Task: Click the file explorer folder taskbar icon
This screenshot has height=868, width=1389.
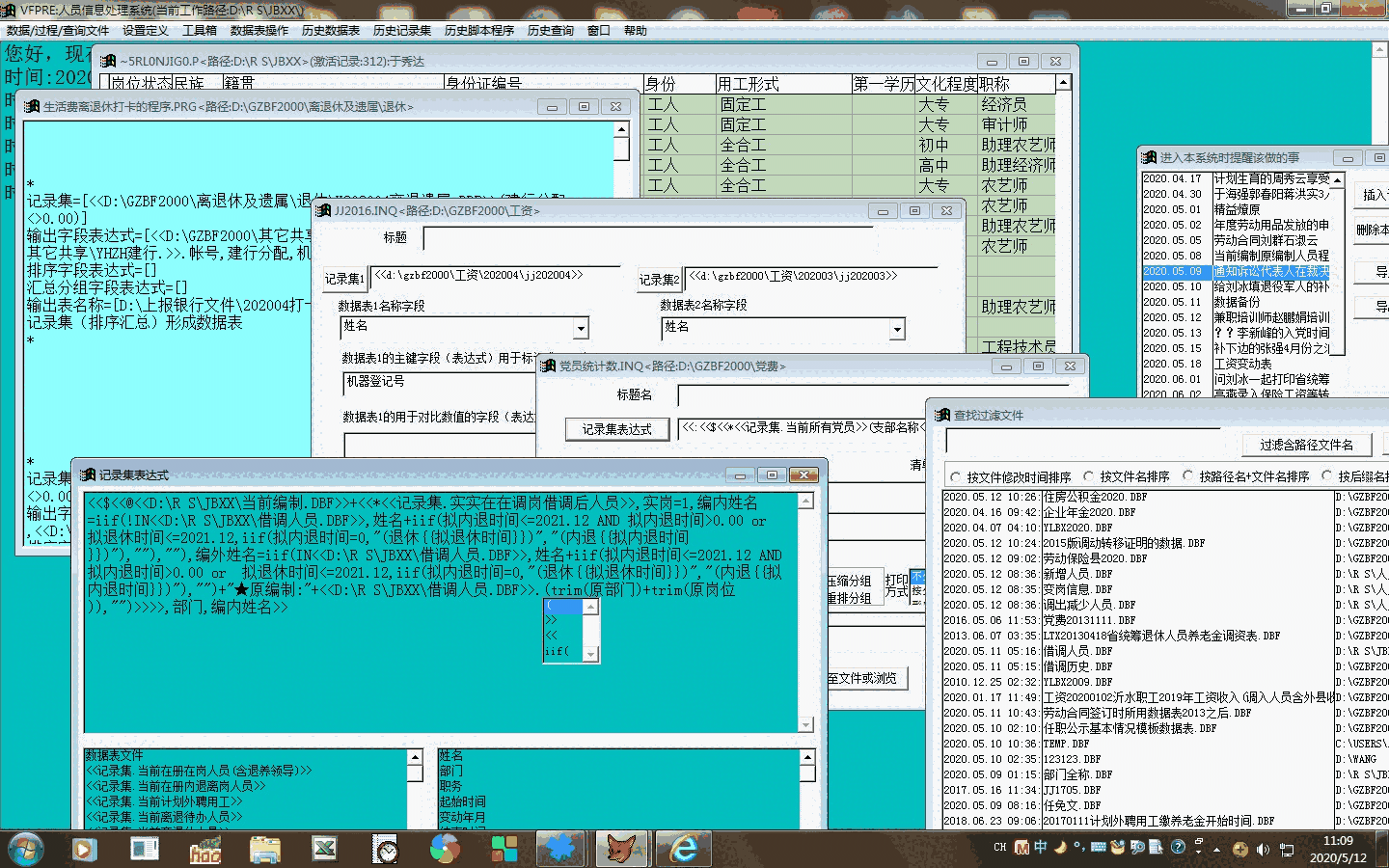Action: coord(264,849)
